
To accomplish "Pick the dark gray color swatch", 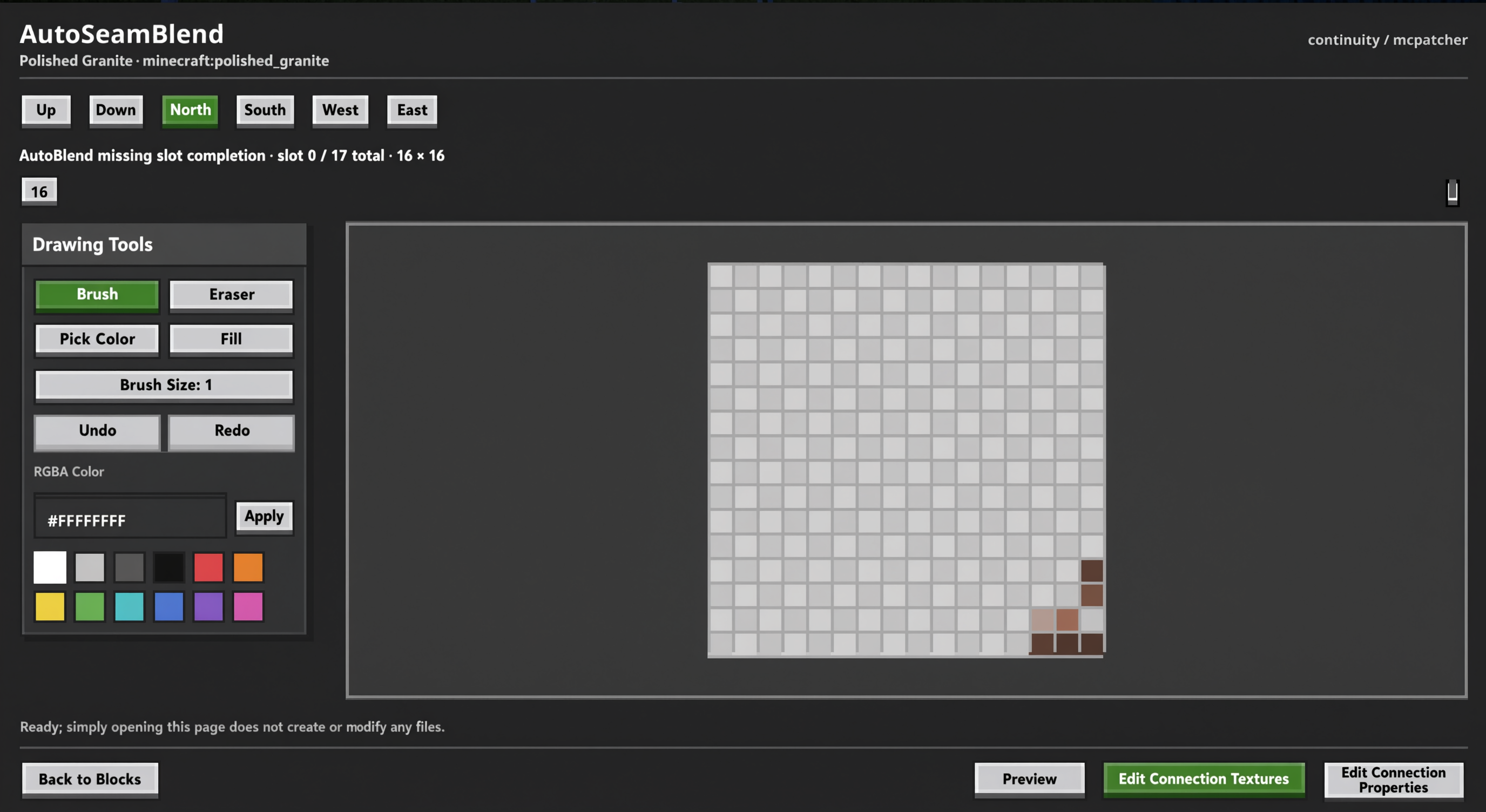I will pos(129,567).
